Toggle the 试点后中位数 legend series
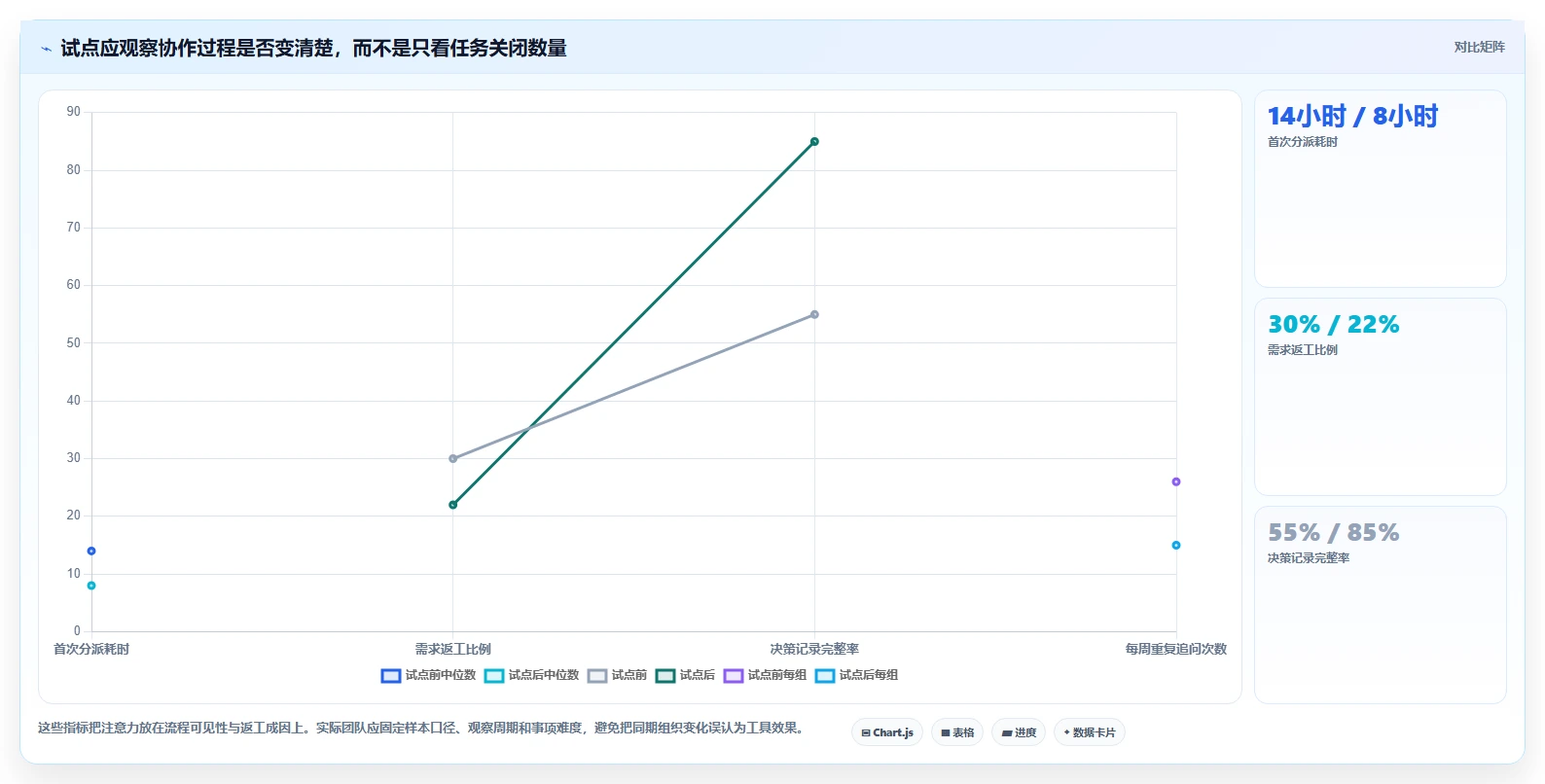The height and width of the screenshot is (784, 1545). pos(531,675)
